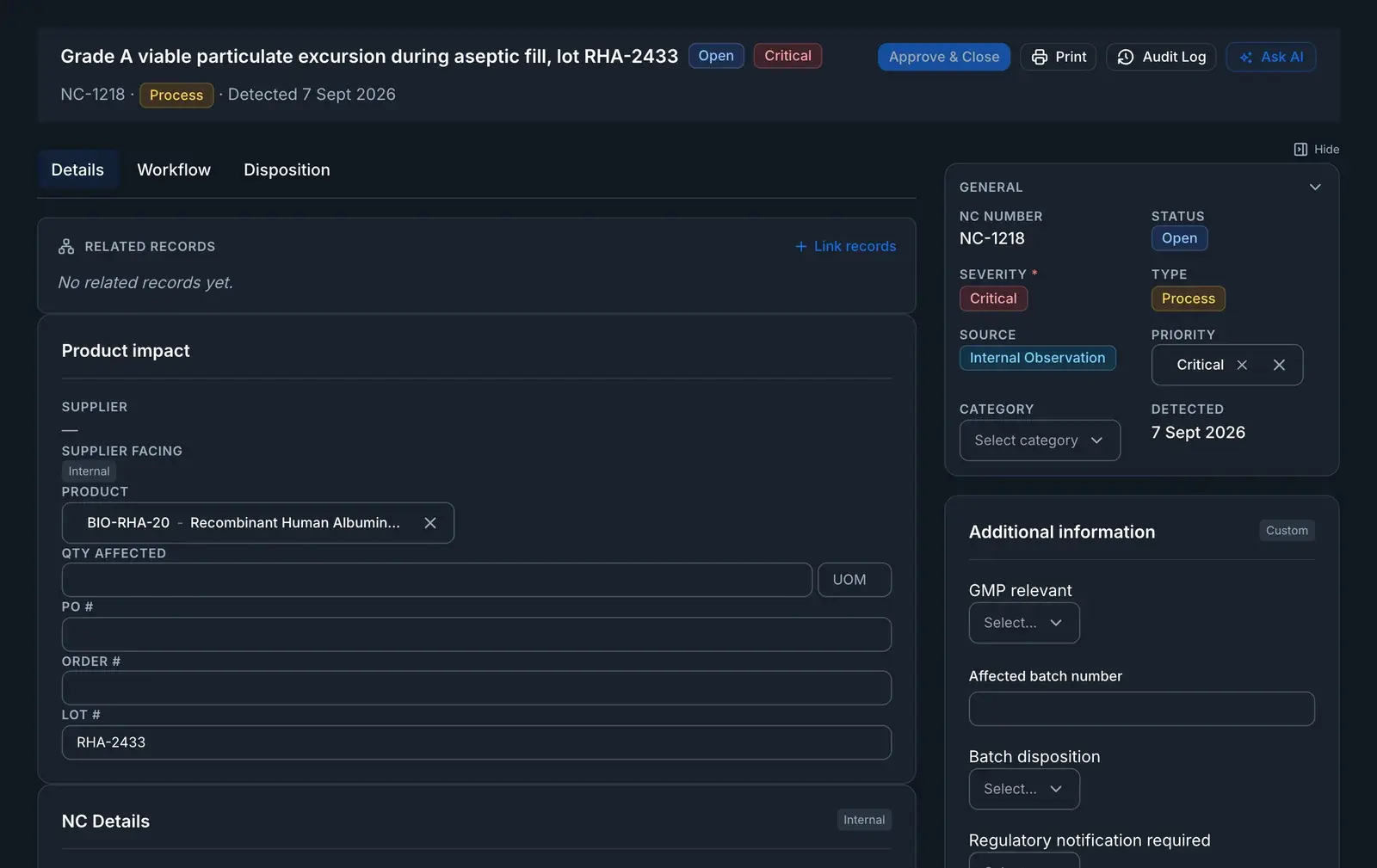This screenshot has height=868, width=1377.
Task: Remove the Critical priority tag
Action: coord(1242,365)
